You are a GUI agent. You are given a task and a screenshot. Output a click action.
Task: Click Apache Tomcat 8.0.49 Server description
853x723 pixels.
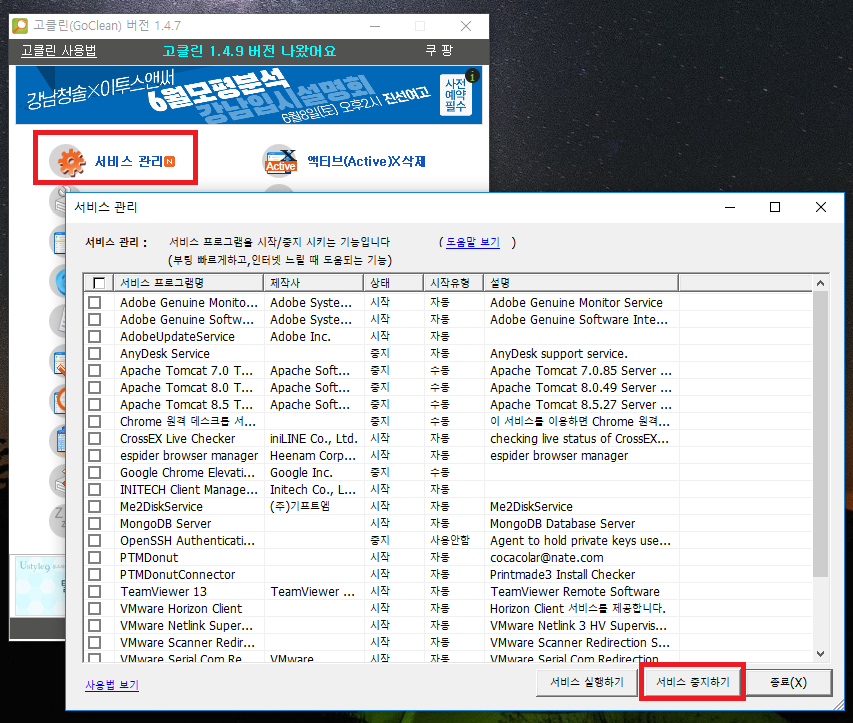(x=580, y=387)
